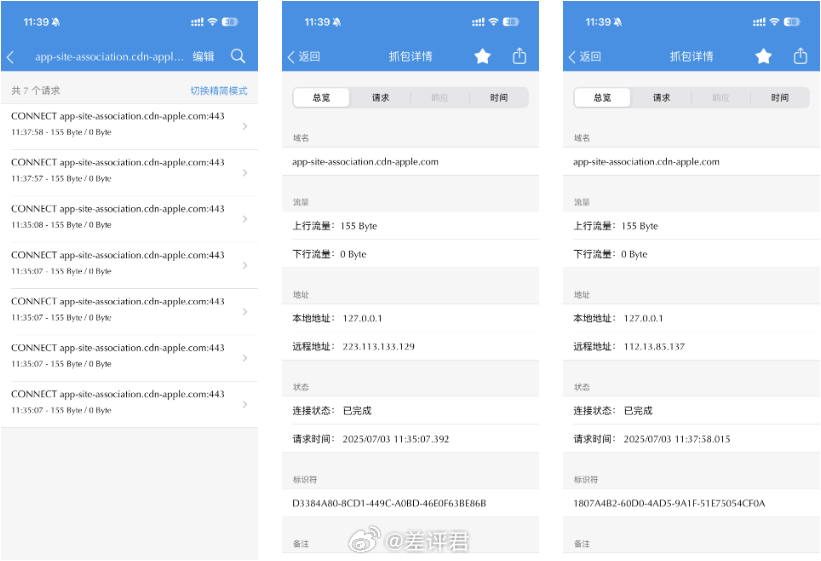Select the 总览 tab on middle screen

321,97
